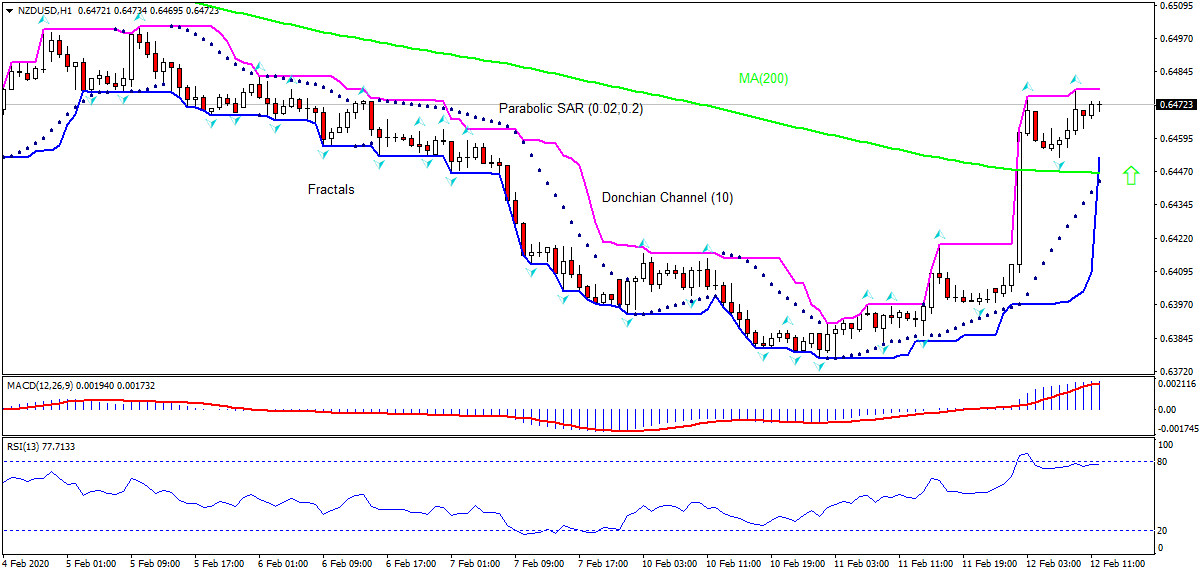This screenshot has height=575, width=1200.
Task: Select the Donchian Channel (10) label
Action: pyautogui.click(x=667, y=198)
